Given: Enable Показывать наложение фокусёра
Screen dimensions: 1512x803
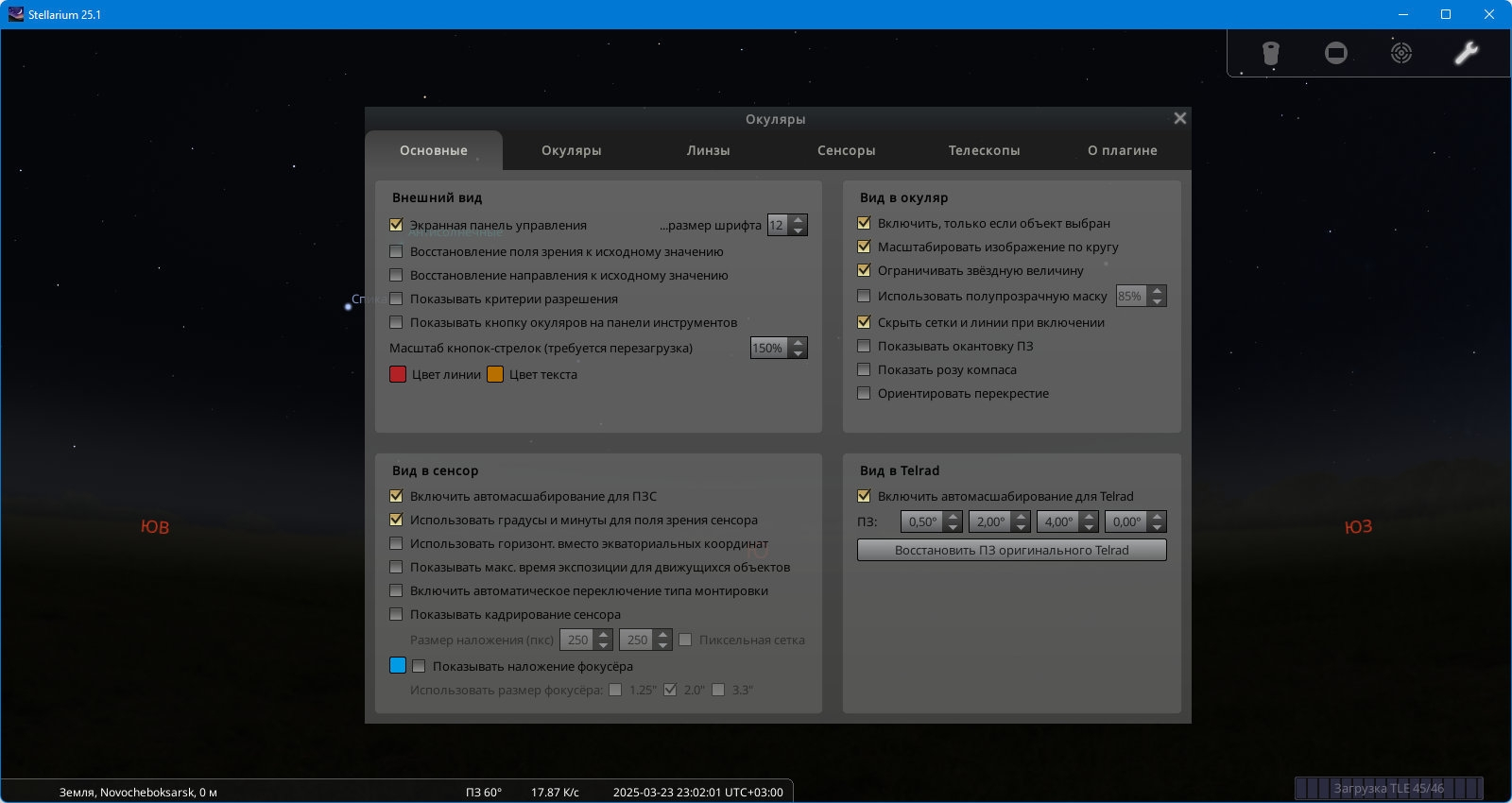Looking at the screenshot, I should [419, 666].
